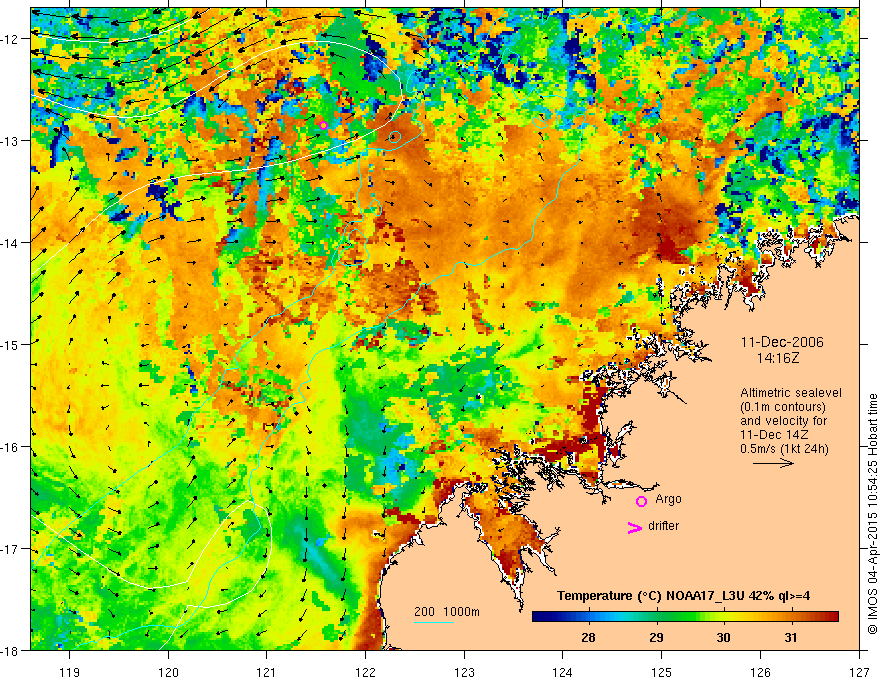This screenshot has height=680, width=880.
Task: Click the longitude label '124'
Action: click(x=563, y=672)
